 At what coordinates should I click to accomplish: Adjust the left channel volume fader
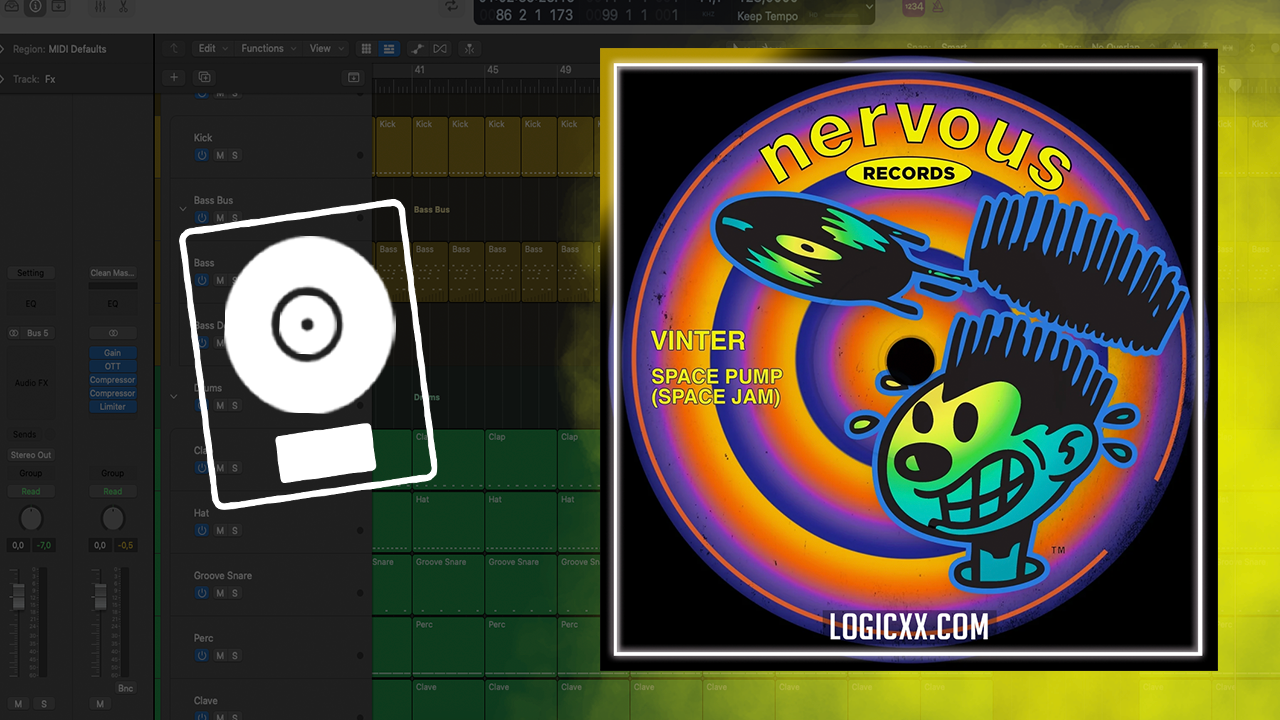coord(17,597)
